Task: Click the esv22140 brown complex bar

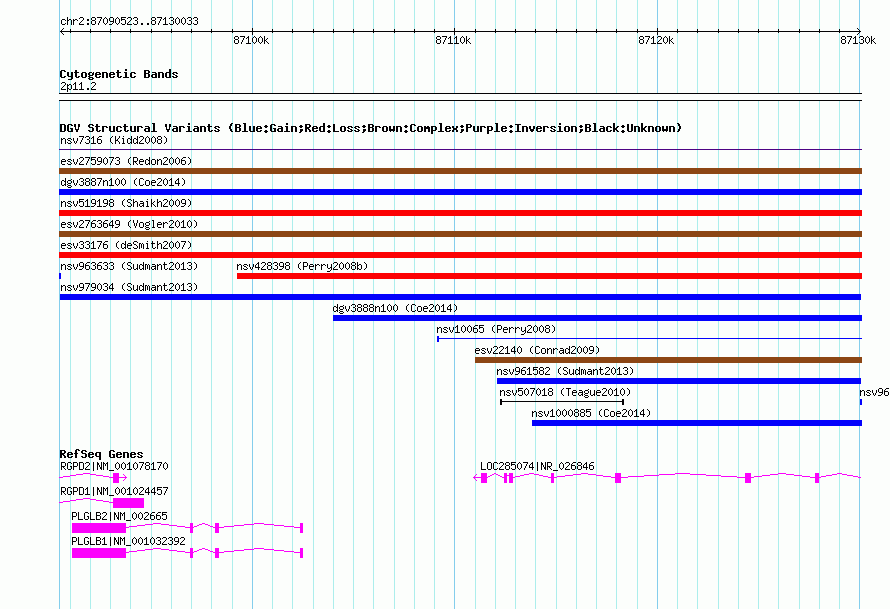Action: click(x=668, y=360)
